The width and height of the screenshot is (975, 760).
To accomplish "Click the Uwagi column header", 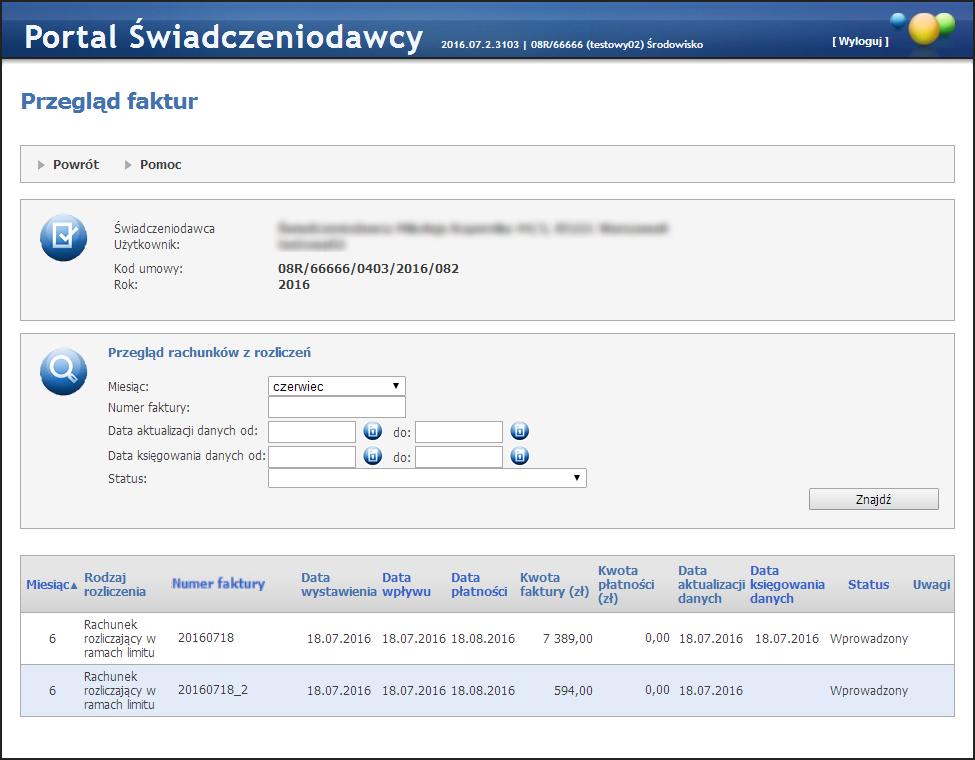I will coord(931,585).
